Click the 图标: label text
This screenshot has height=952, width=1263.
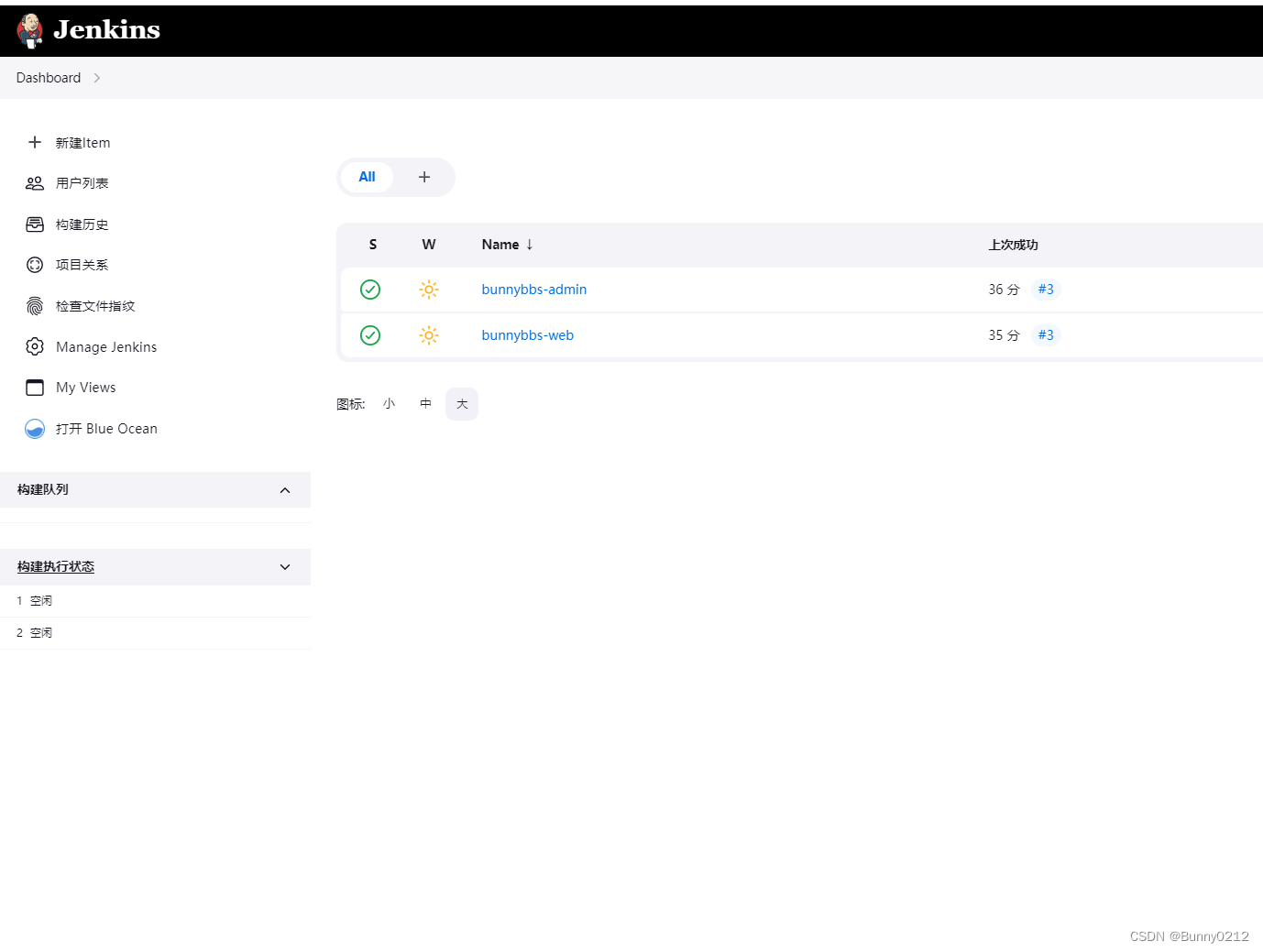(x=351, y=404)
